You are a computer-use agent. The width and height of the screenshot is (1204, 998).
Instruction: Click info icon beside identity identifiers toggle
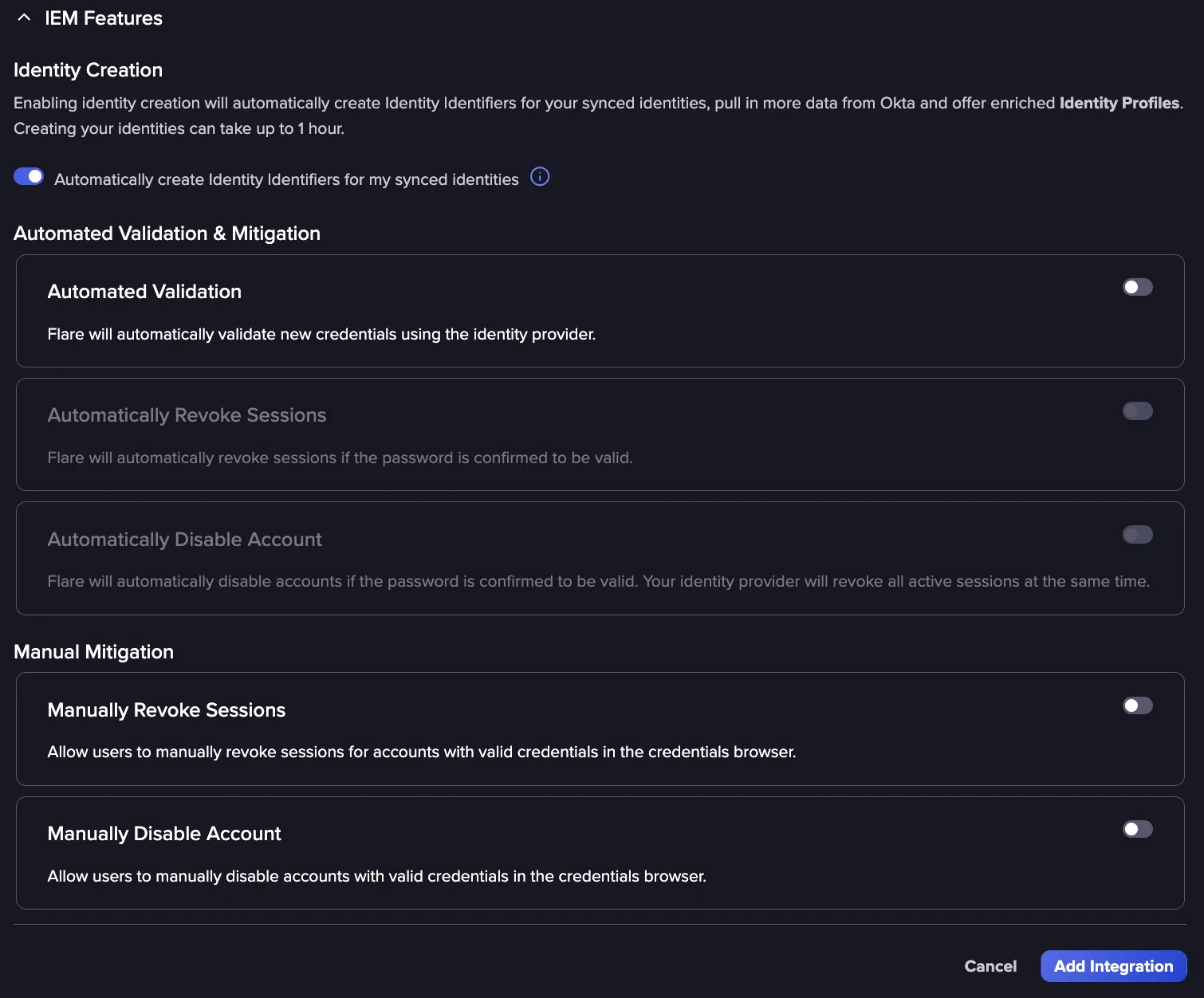click(540, 177)
